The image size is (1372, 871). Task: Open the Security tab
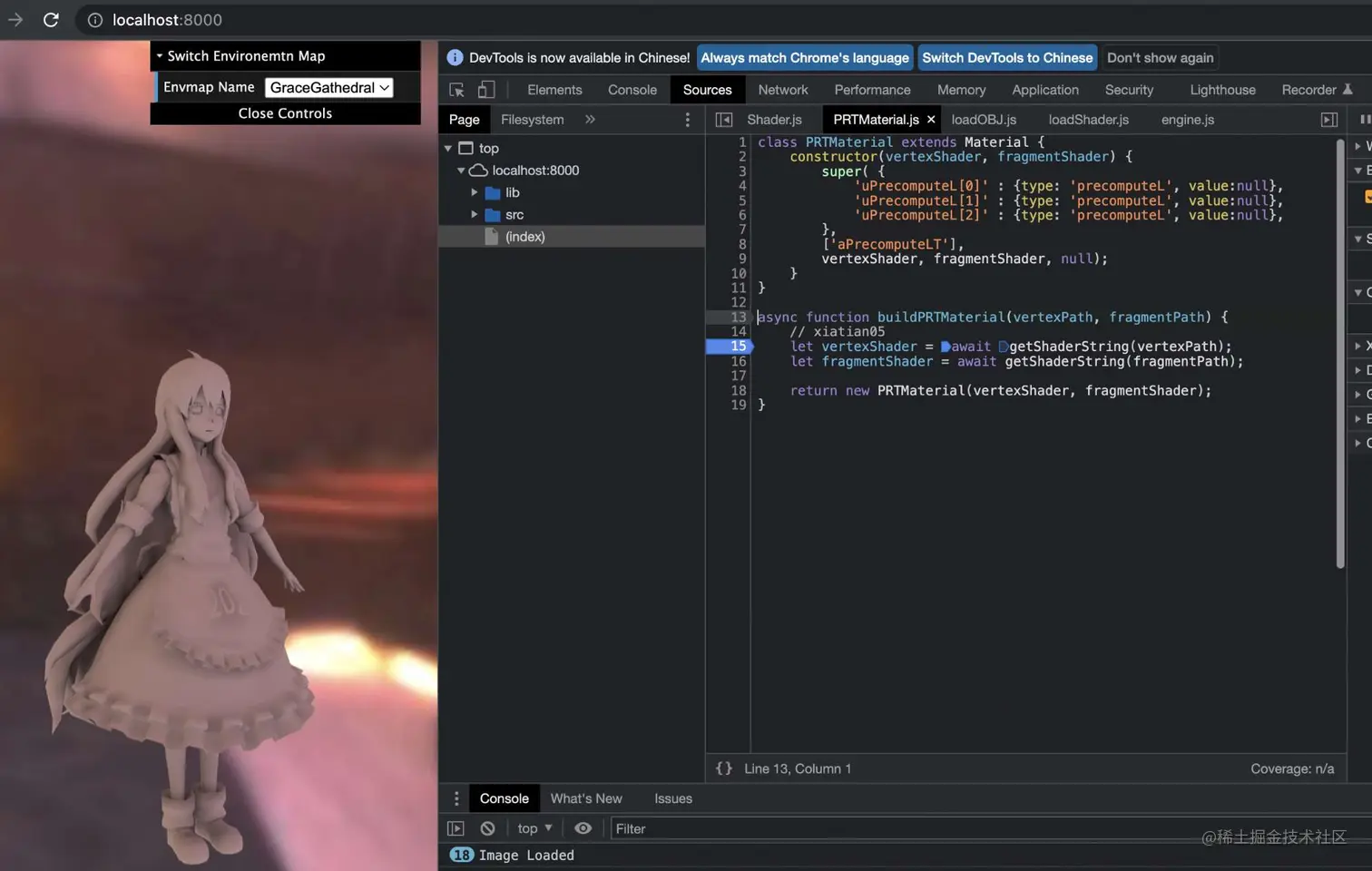pyautogui.click(x=1129, y=90)
